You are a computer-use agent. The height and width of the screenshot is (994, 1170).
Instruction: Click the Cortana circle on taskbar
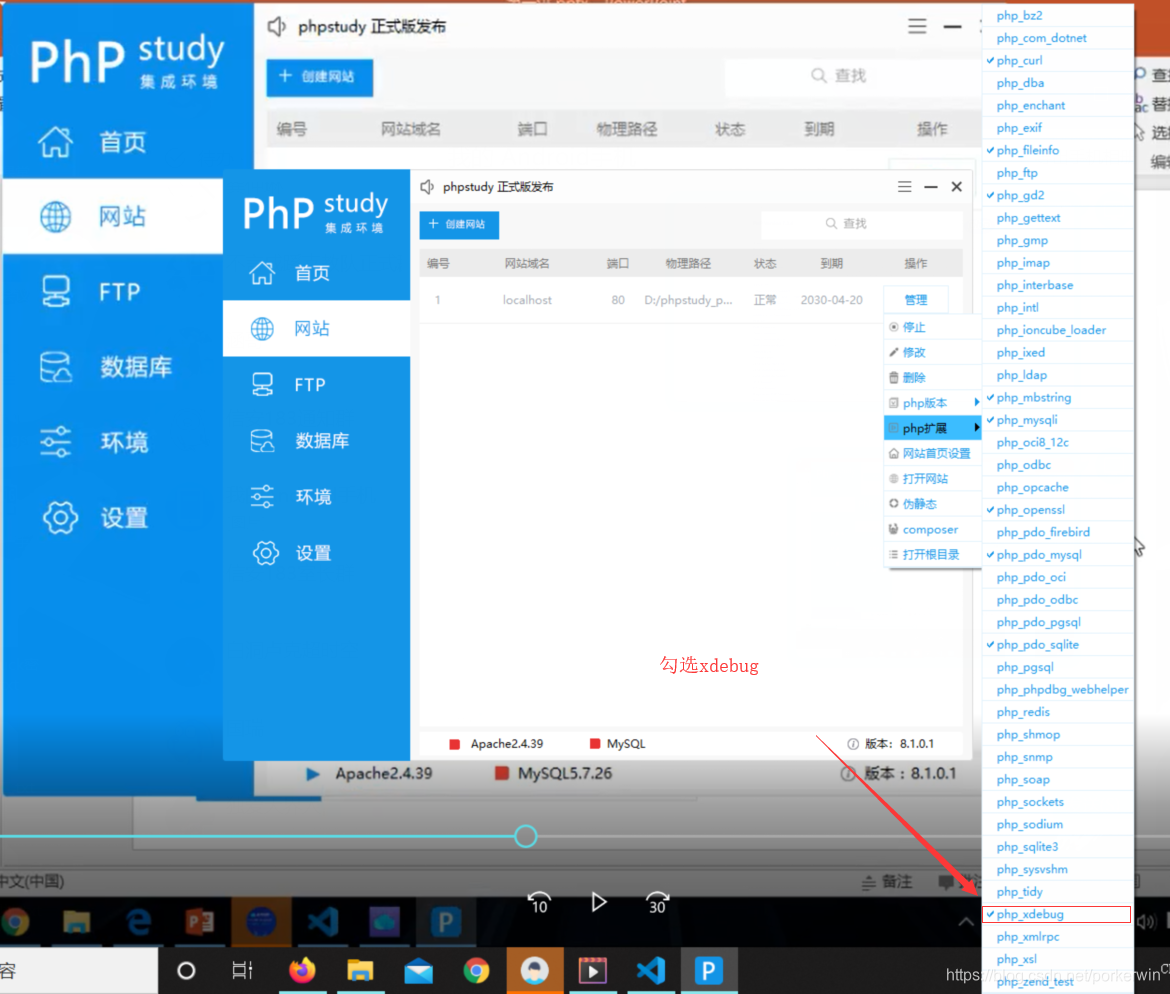tap(186, 970)
